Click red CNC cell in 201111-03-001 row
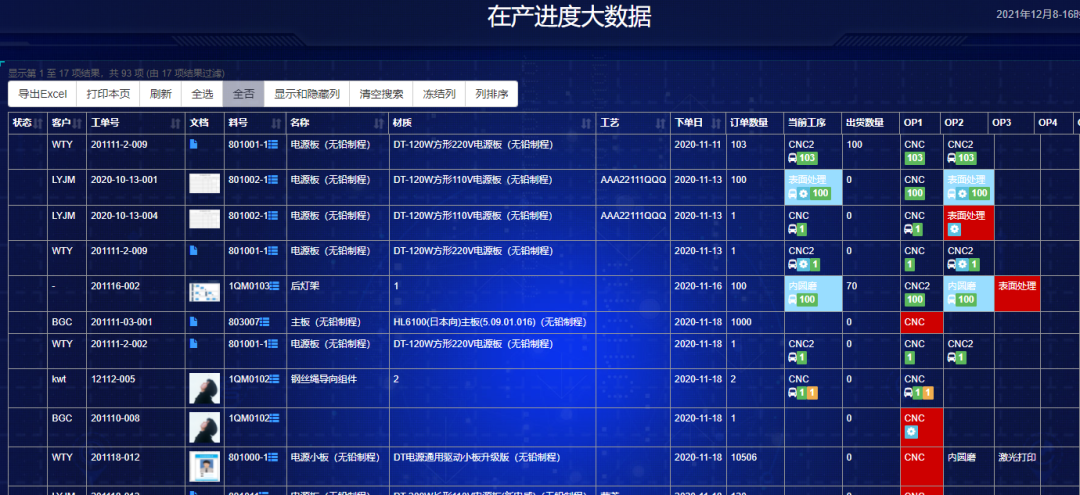Screen dimensions: 1080x495 (922, 322)
